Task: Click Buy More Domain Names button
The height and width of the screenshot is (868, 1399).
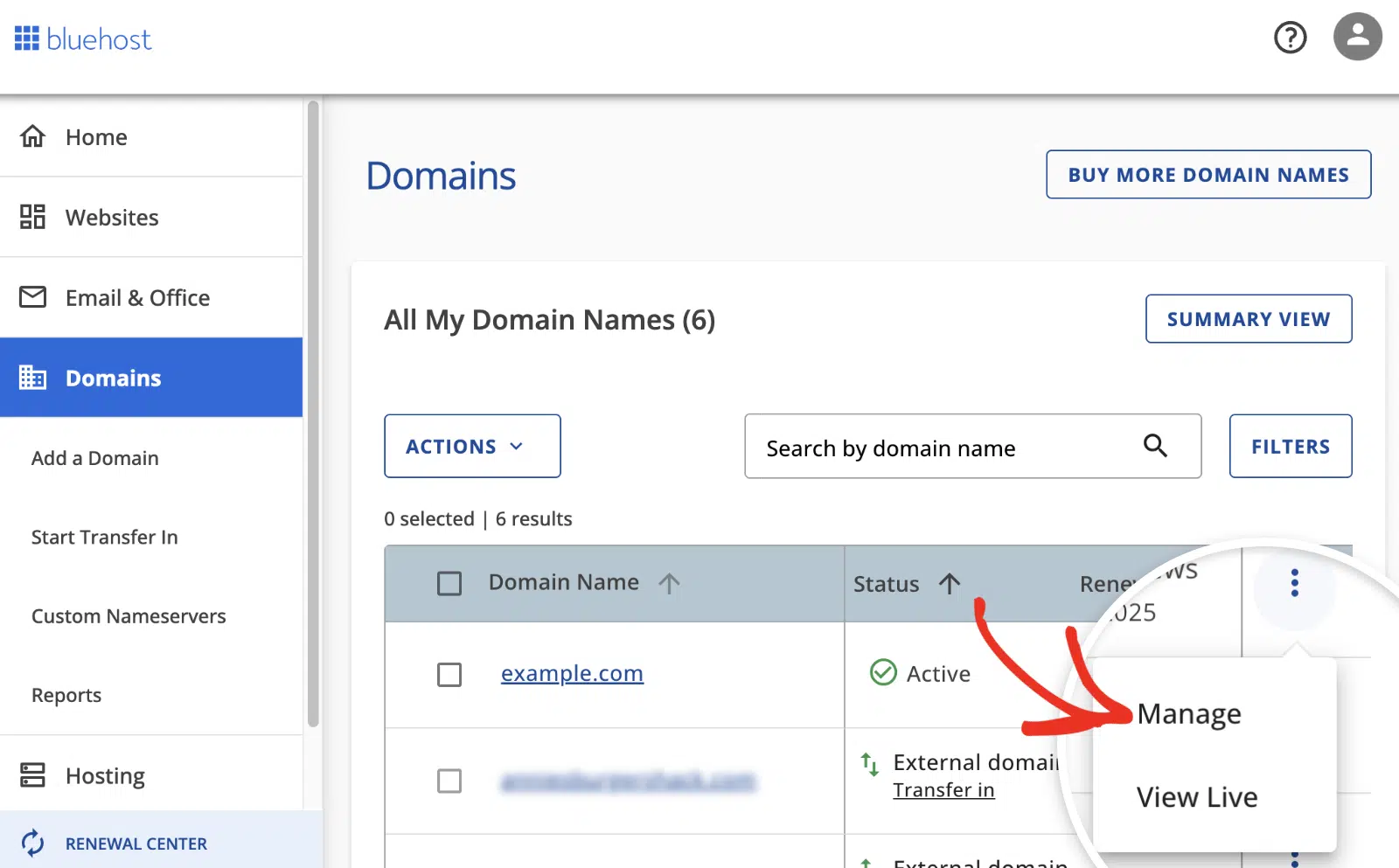Action: tap(1208, 175)
